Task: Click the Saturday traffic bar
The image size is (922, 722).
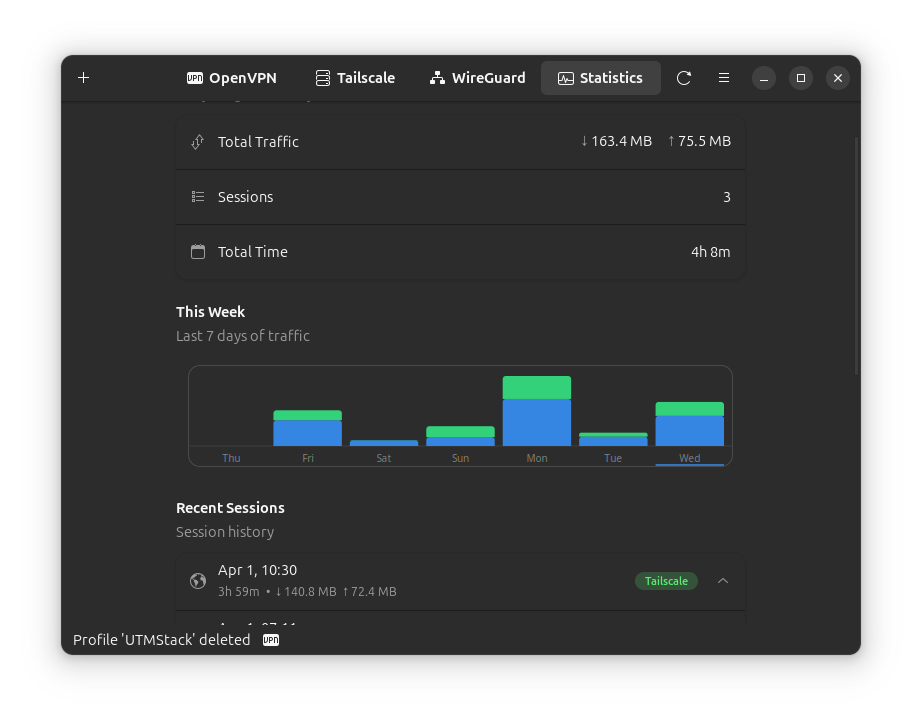Action: pos(384,443)
